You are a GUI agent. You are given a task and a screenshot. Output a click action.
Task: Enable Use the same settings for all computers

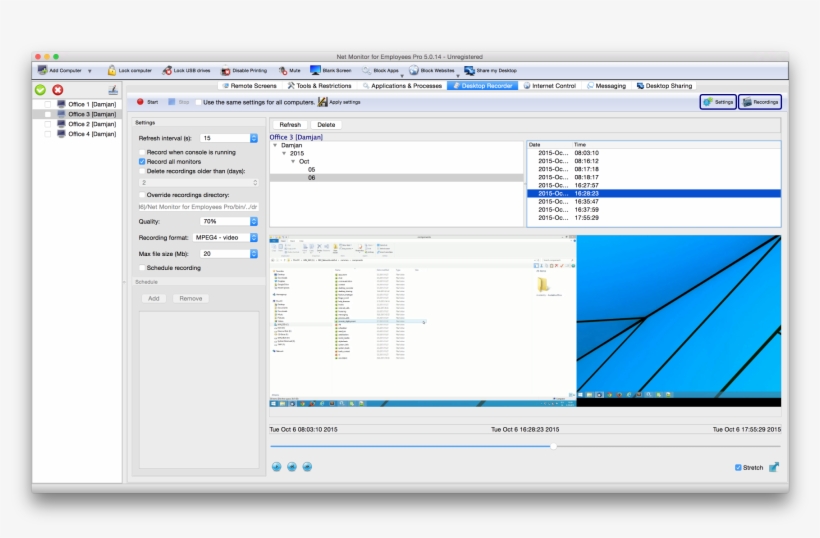click(198, 102)
